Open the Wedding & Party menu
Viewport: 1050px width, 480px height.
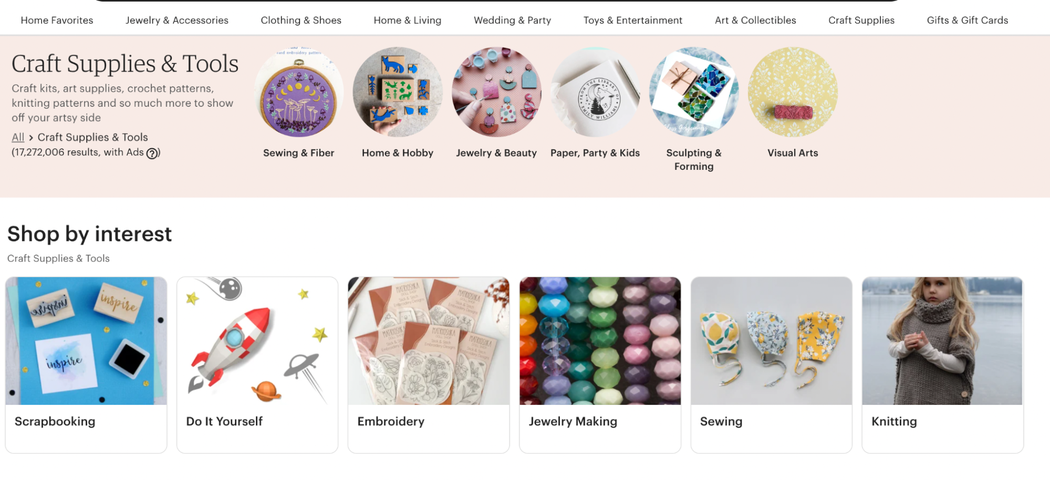click(512, 20)
